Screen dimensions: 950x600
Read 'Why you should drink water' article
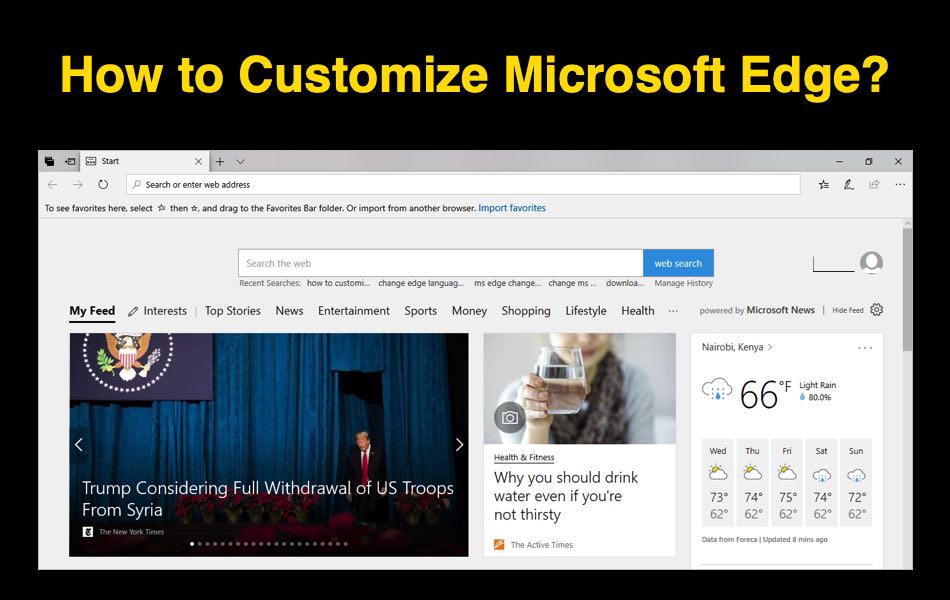566,496
